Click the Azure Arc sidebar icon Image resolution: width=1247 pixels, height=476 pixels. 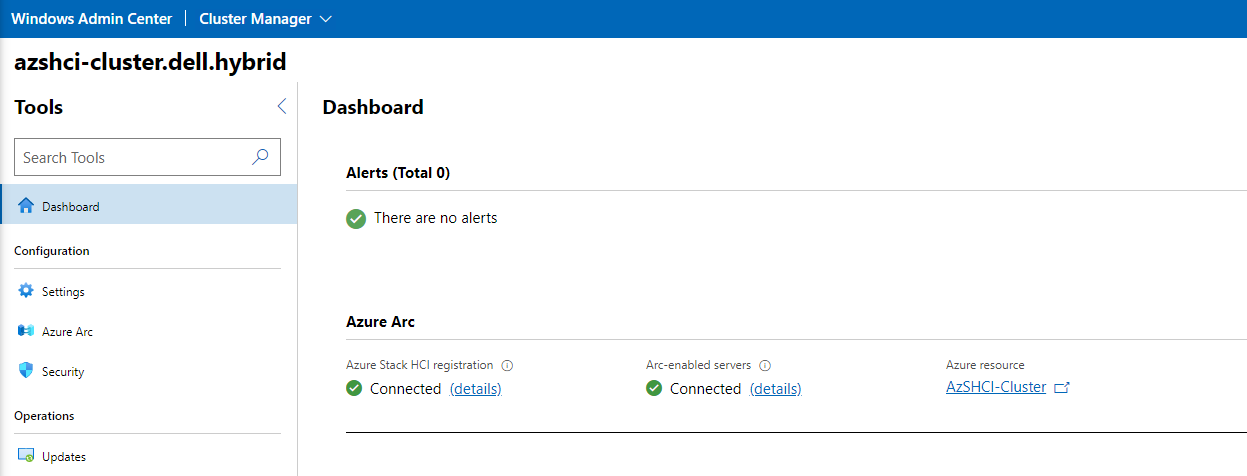[x=26, y=331]
